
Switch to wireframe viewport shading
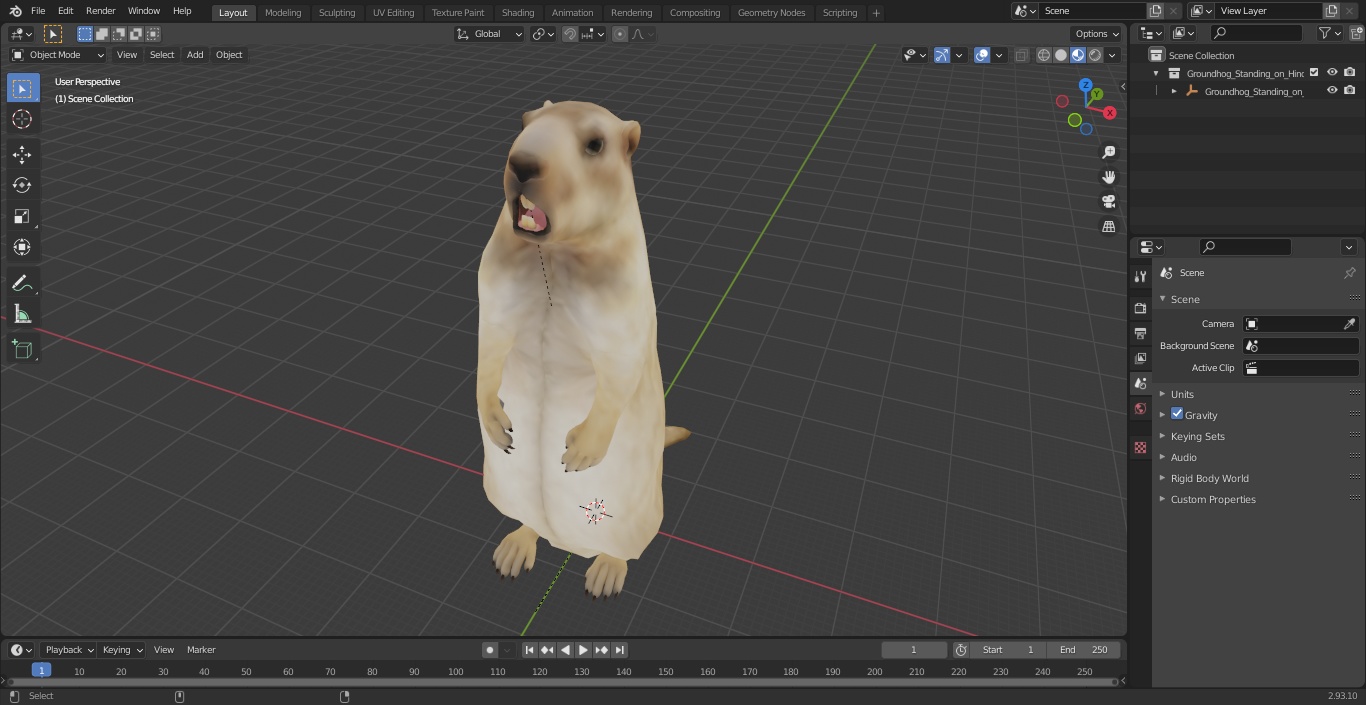(1043, 55)
